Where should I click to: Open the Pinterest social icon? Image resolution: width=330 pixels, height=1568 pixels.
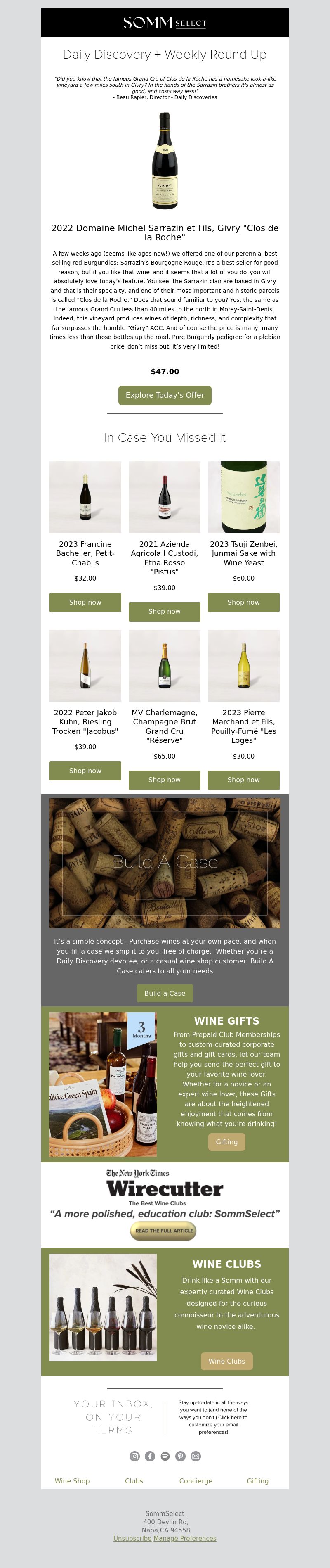tap(181, 1457)
